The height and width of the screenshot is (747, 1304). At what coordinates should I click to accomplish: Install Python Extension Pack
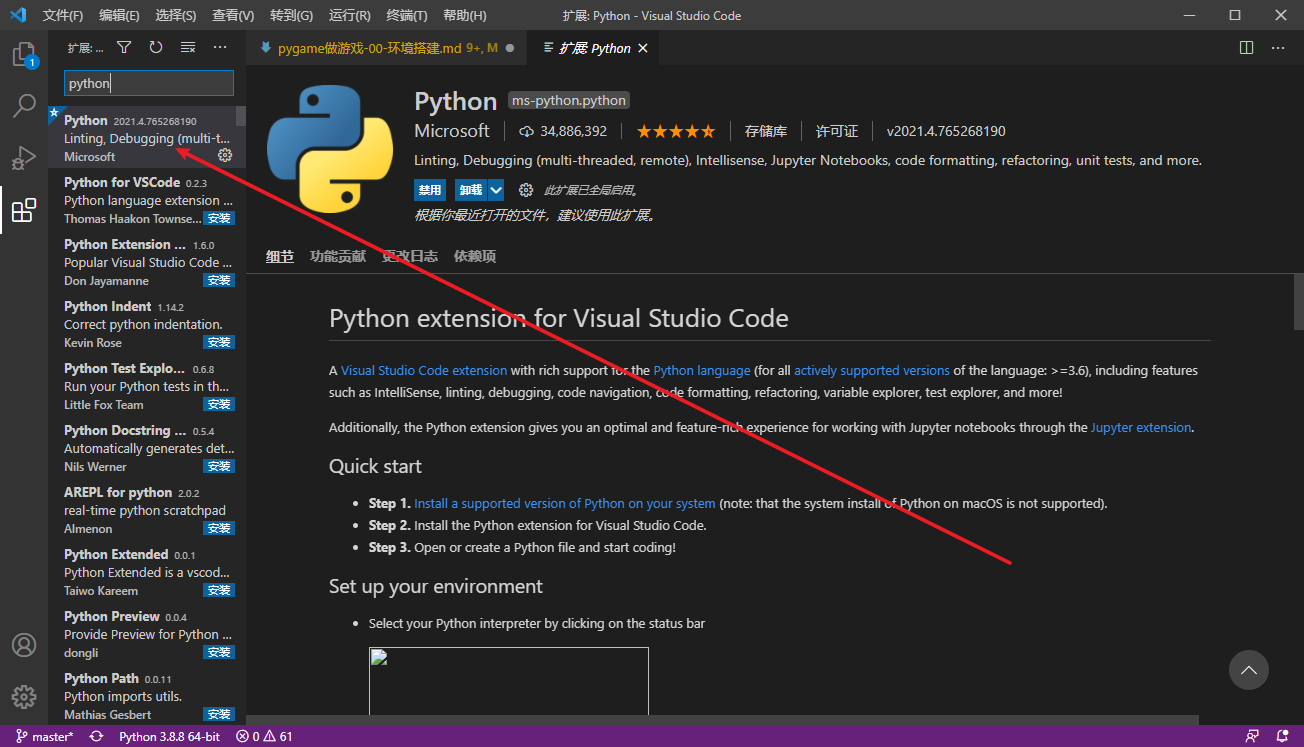click(219, 281)
